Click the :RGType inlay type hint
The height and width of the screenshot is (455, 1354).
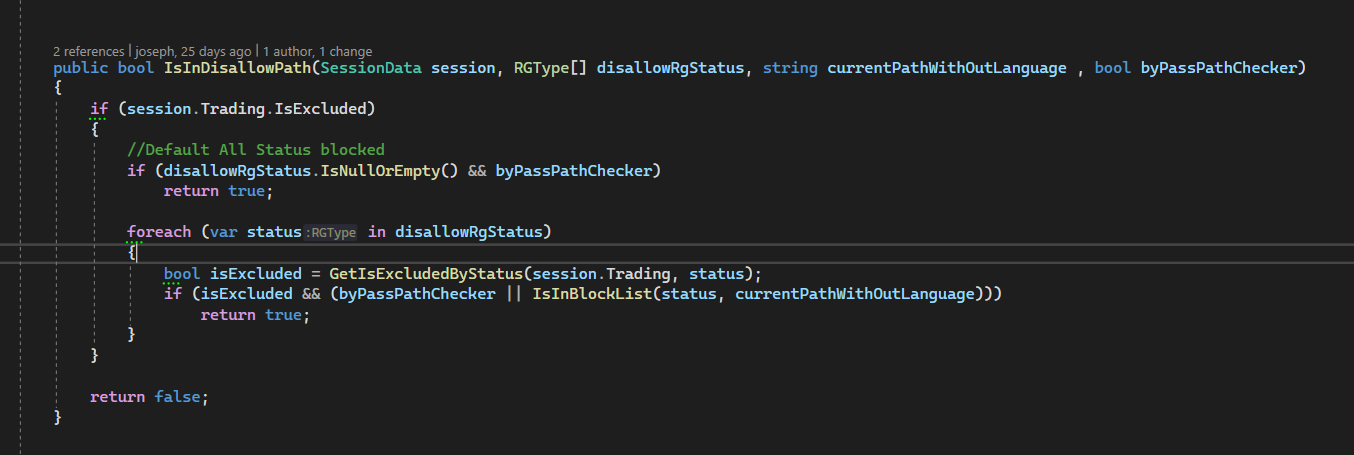331,232
